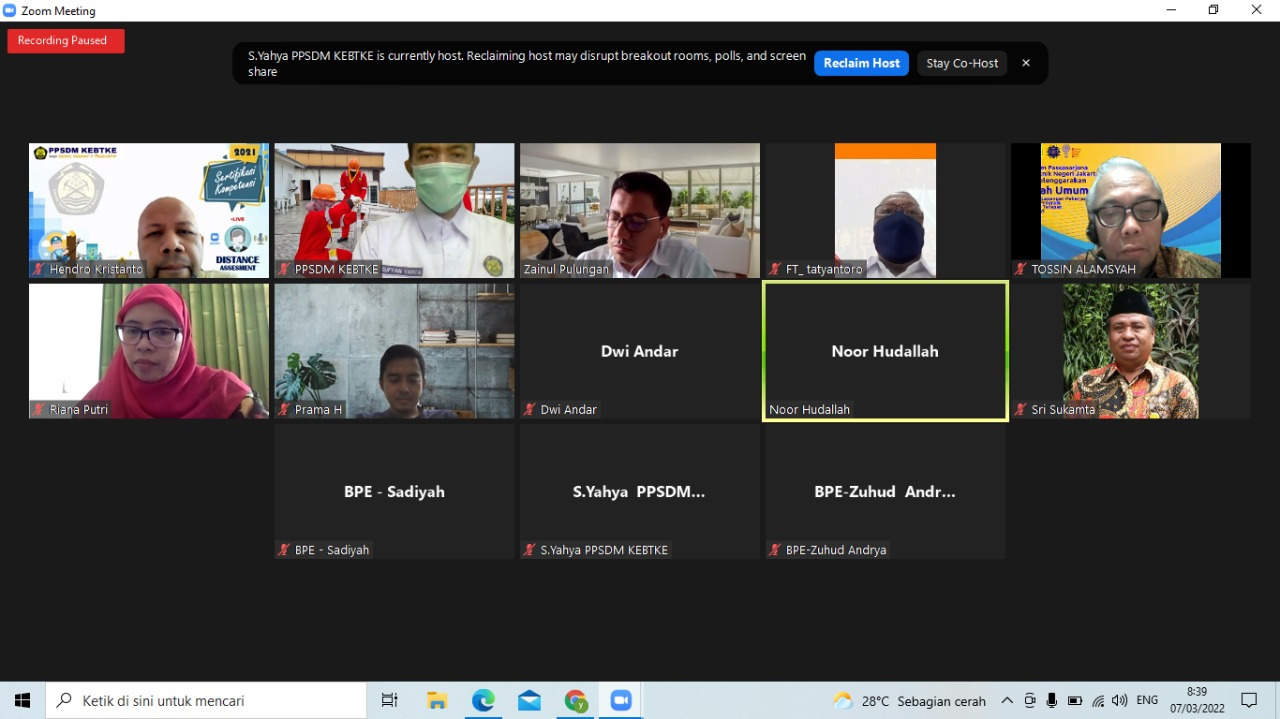Switch to Google Chrome in the taskbar
The image size is (1280, 719).
click(x=575, y=700)
